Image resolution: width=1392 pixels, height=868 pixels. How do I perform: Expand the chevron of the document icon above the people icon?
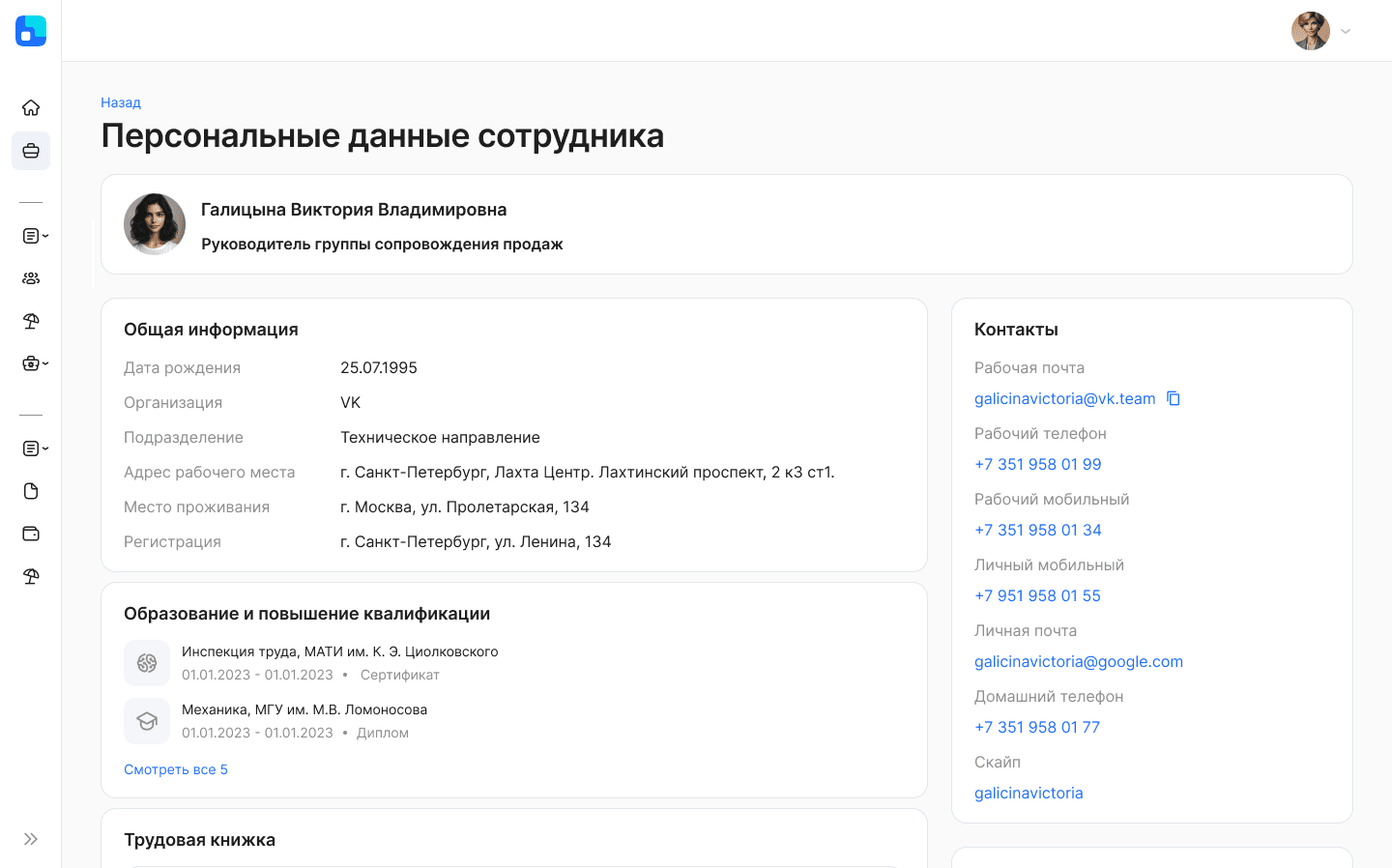(x=45, y=236)
